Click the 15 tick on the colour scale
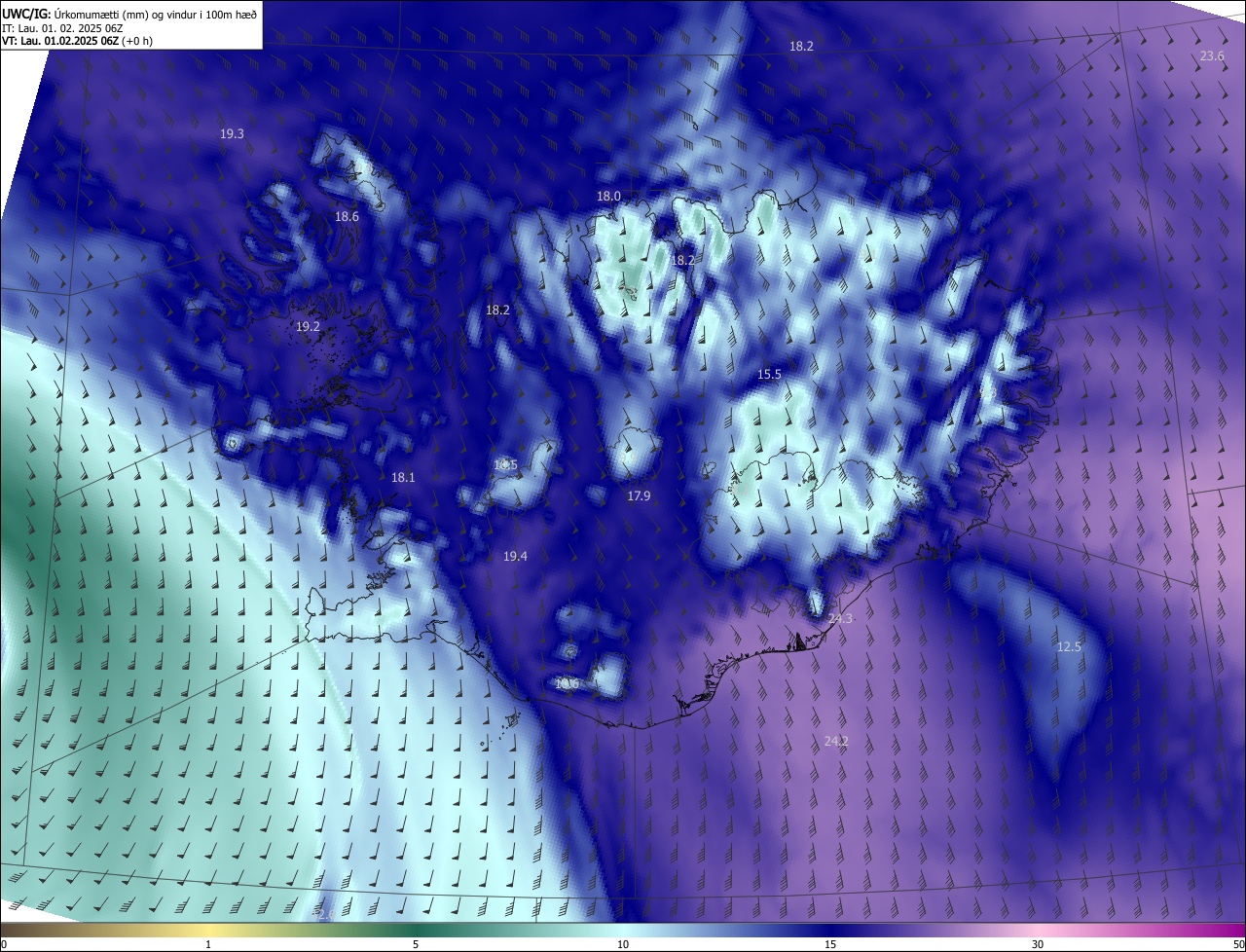 [x=830, y=945]
